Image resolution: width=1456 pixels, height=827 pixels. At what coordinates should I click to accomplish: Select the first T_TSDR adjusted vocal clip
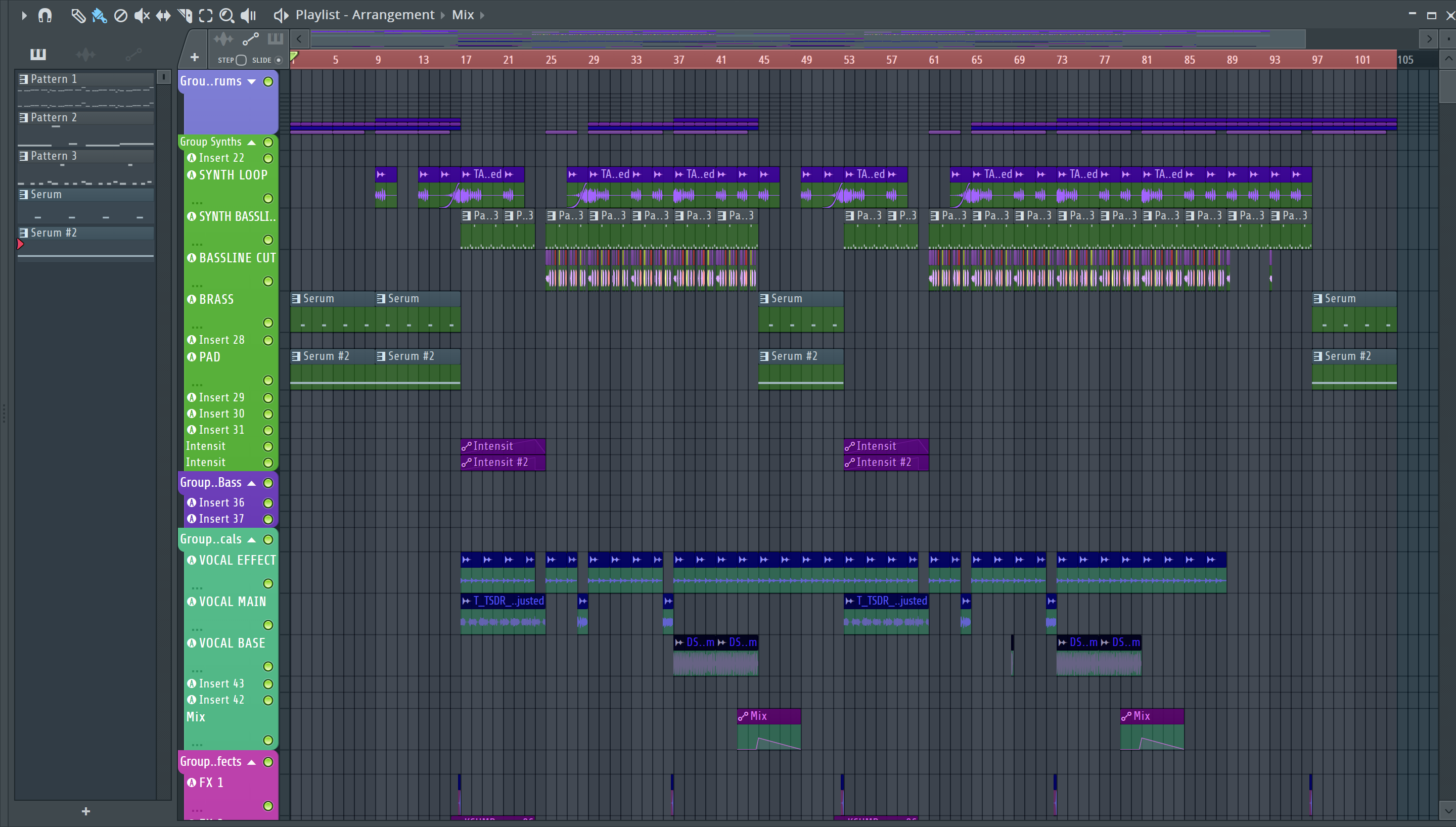pyautogui.click(x=503, y=614)
